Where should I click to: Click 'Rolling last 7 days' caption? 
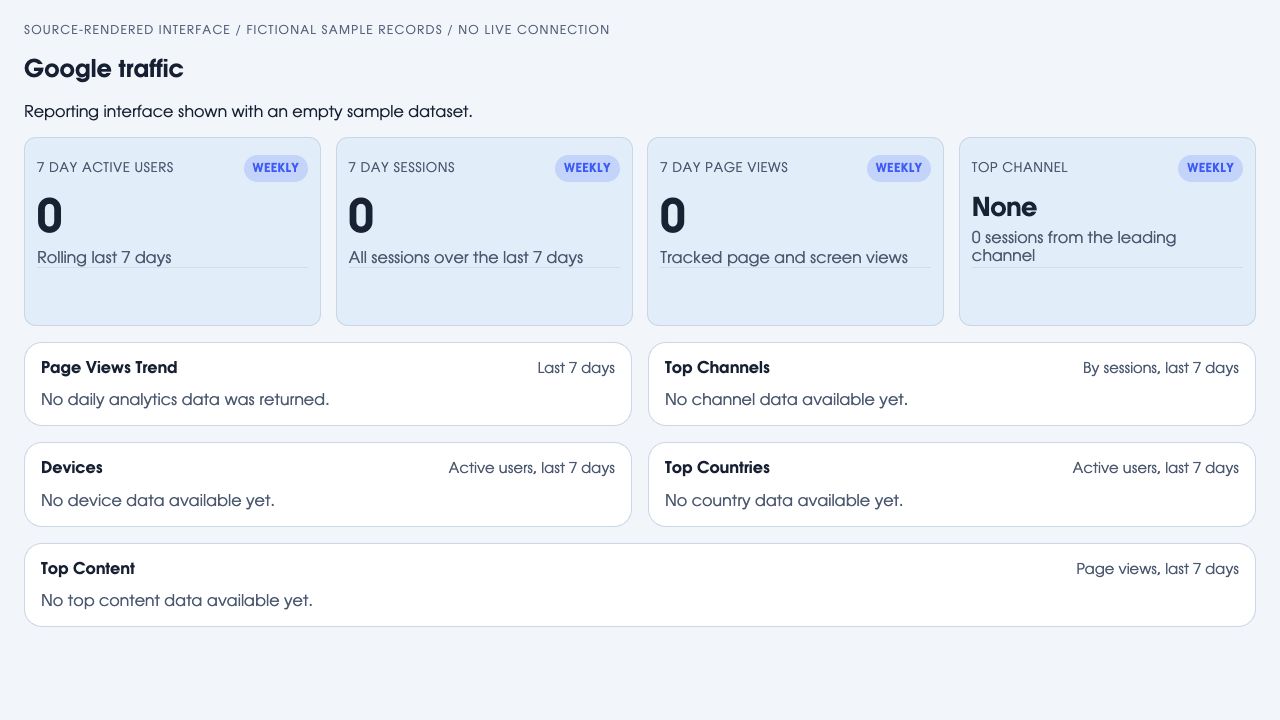tap(104, 258)
